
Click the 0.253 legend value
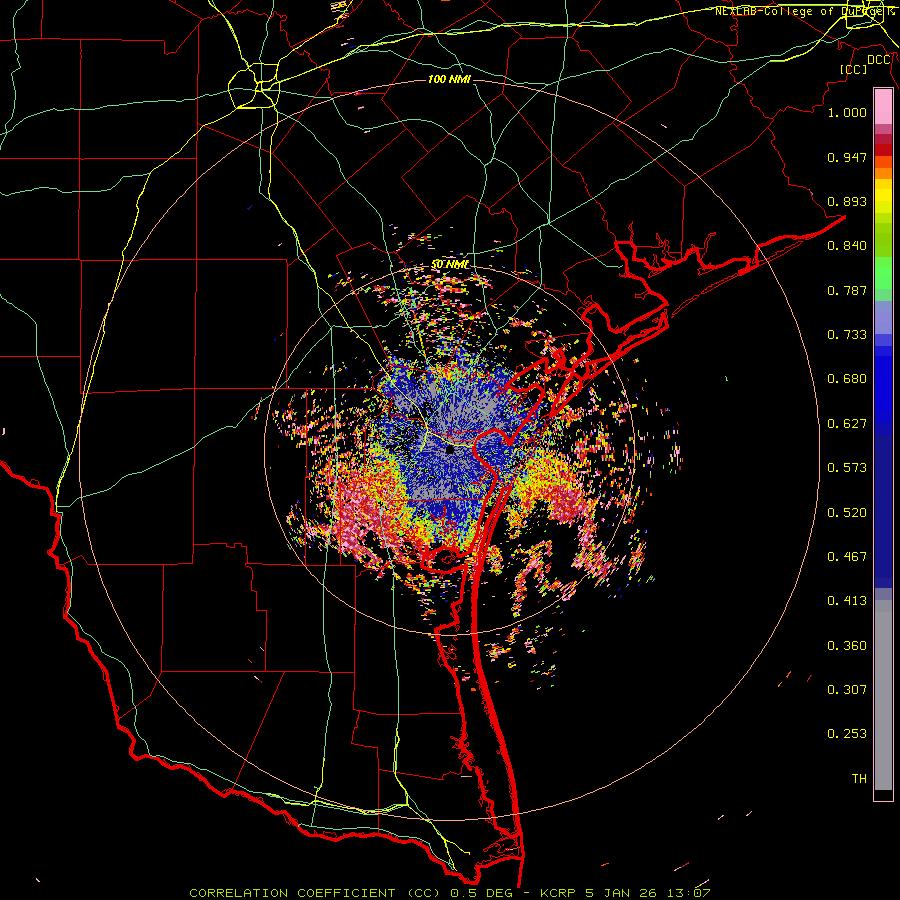[847, 734]
